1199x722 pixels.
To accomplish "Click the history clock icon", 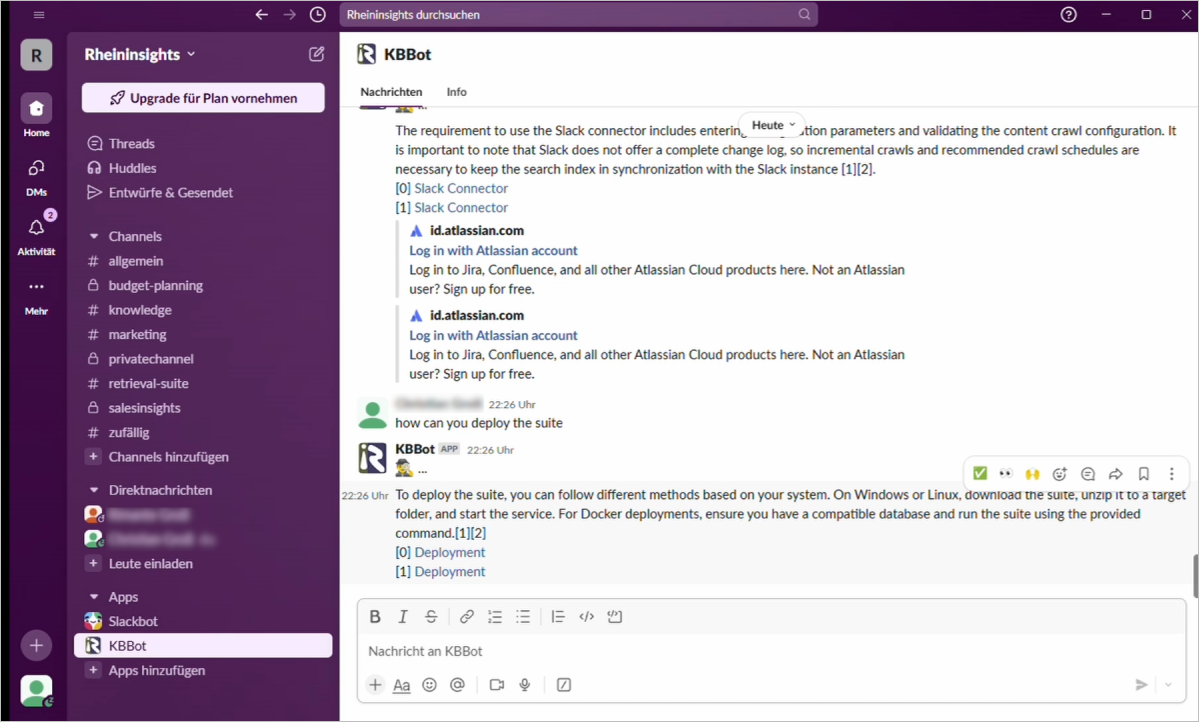I will point(317,15).
